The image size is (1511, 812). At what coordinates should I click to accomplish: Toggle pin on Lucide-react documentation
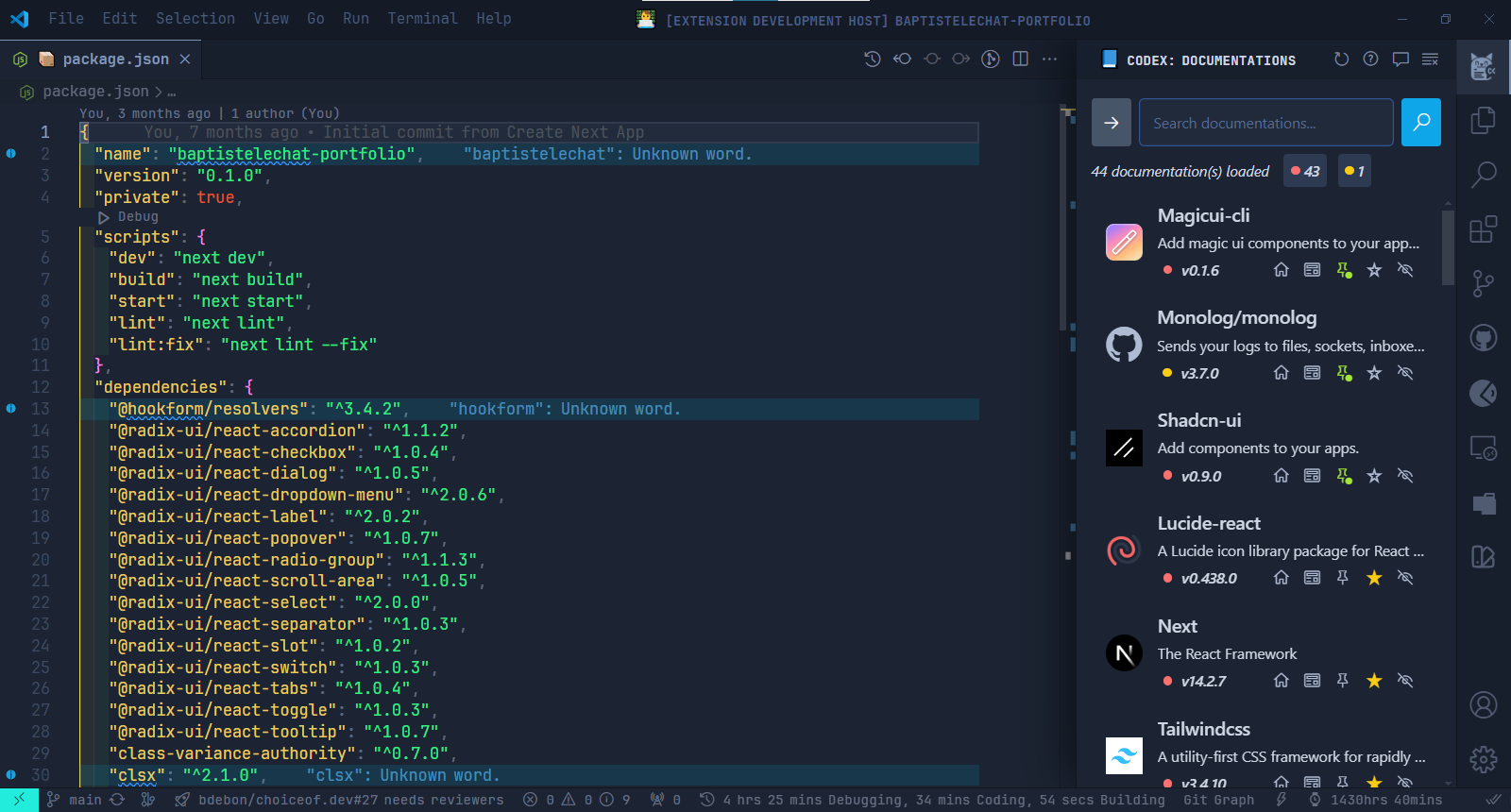tap(1343, 578)
